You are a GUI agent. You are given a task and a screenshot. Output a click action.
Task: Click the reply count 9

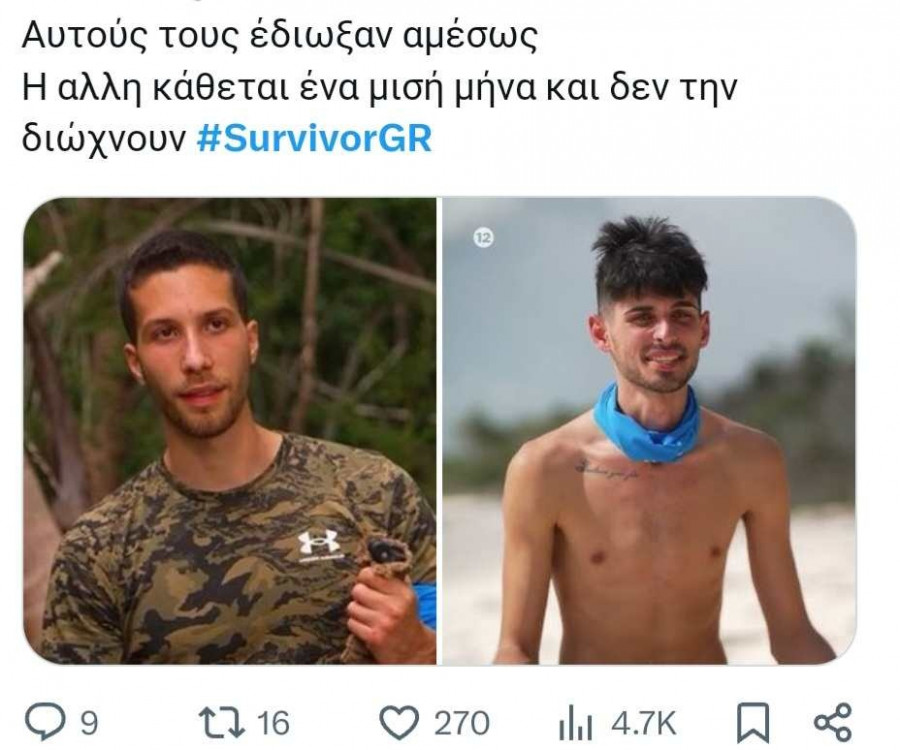(x=88, y=723)
